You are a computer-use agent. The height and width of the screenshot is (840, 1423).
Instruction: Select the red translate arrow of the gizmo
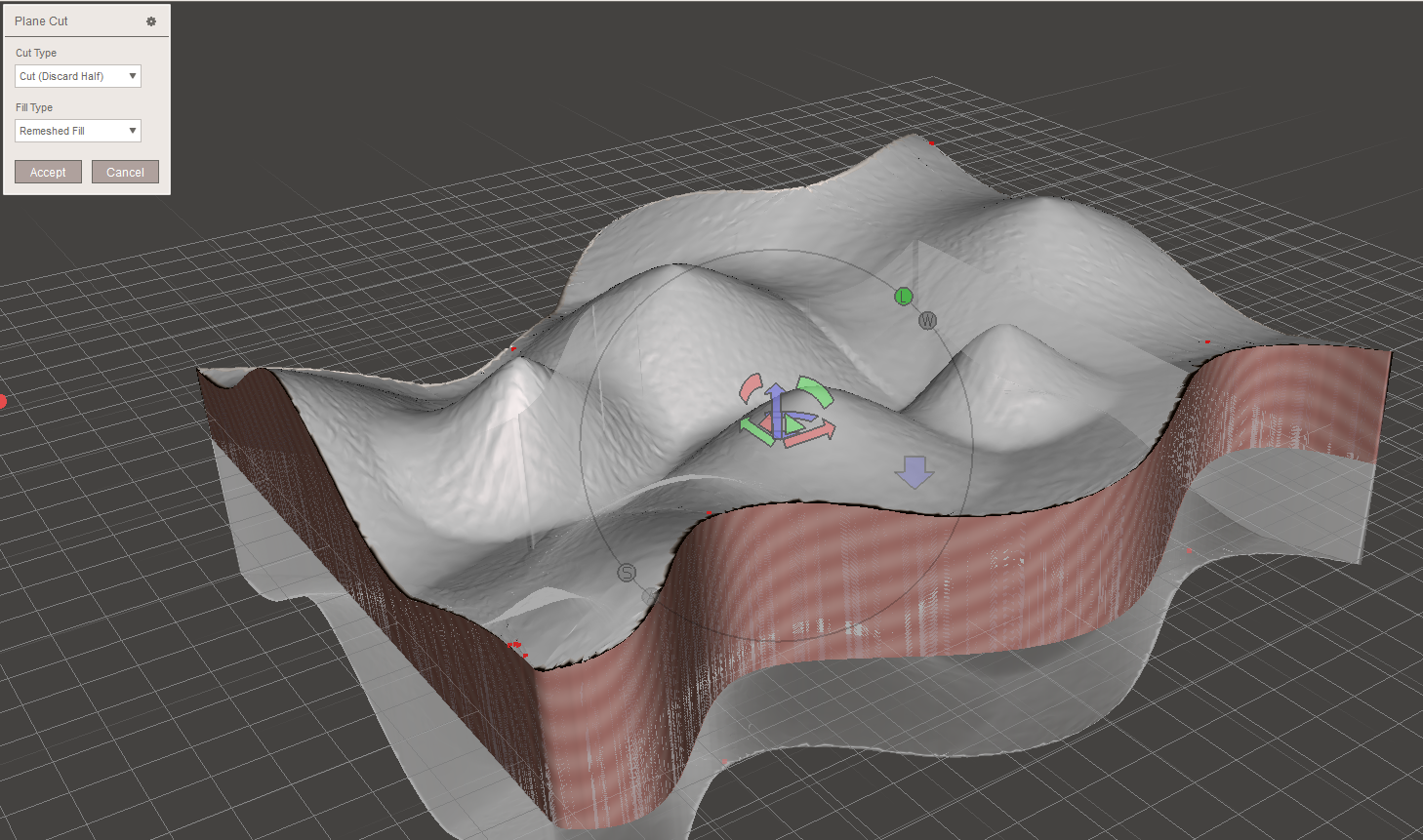click(811, 435)
